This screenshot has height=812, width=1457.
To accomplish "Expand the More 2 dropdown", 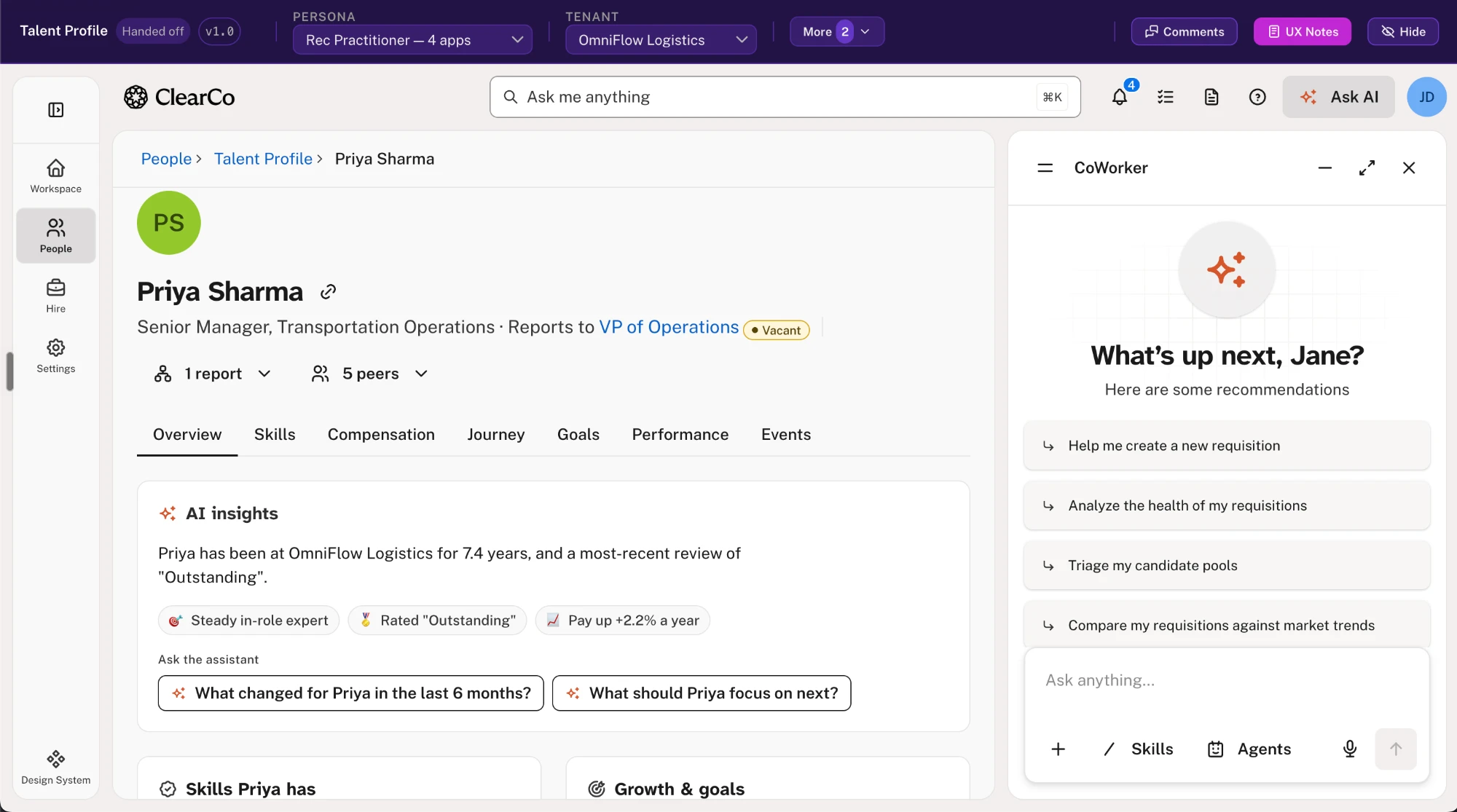I will [837, 31].
